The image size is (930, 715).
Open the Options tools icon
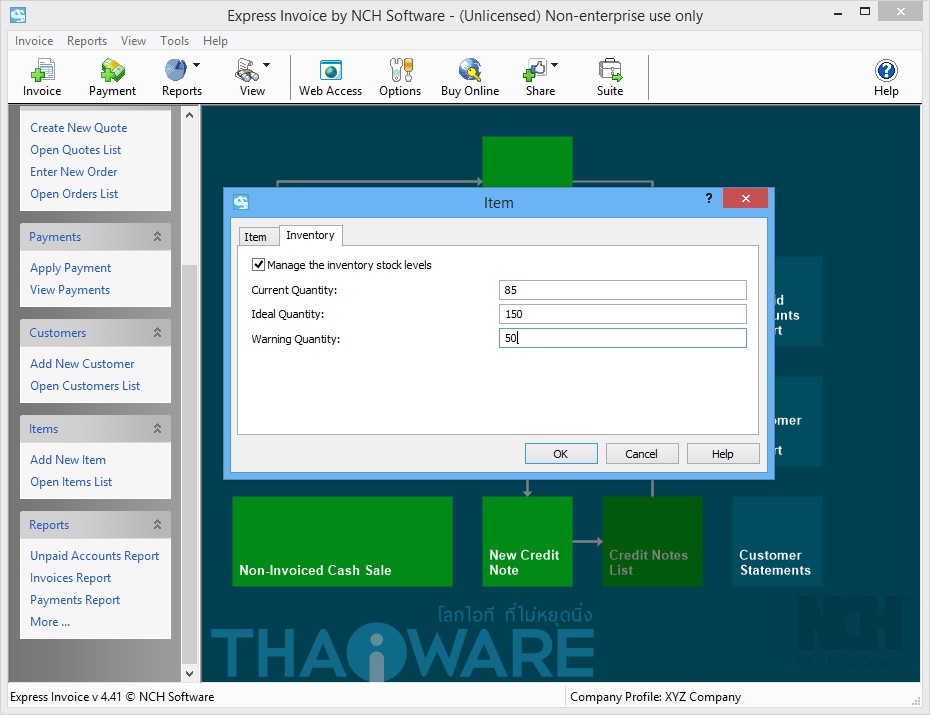point(399,71)
